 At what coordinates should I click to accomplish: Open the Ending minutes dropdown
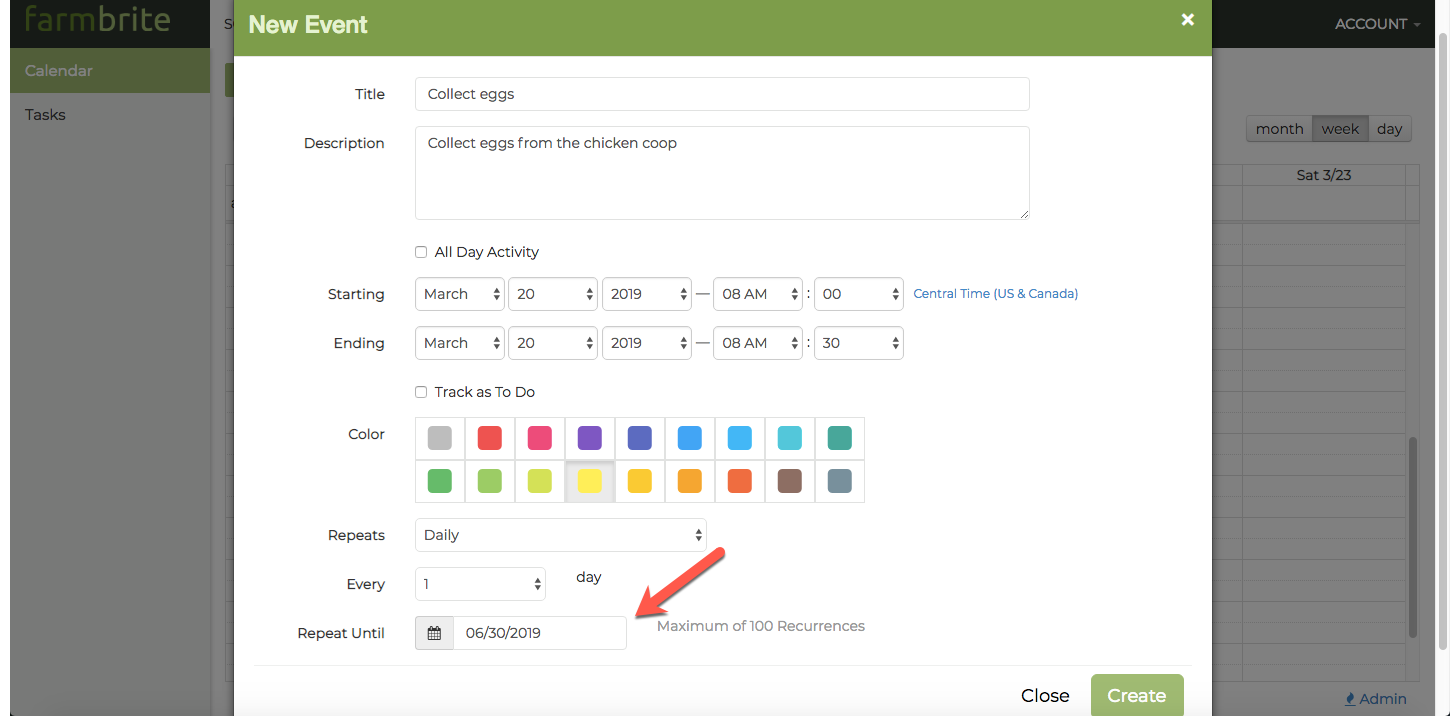coord(859,343)
